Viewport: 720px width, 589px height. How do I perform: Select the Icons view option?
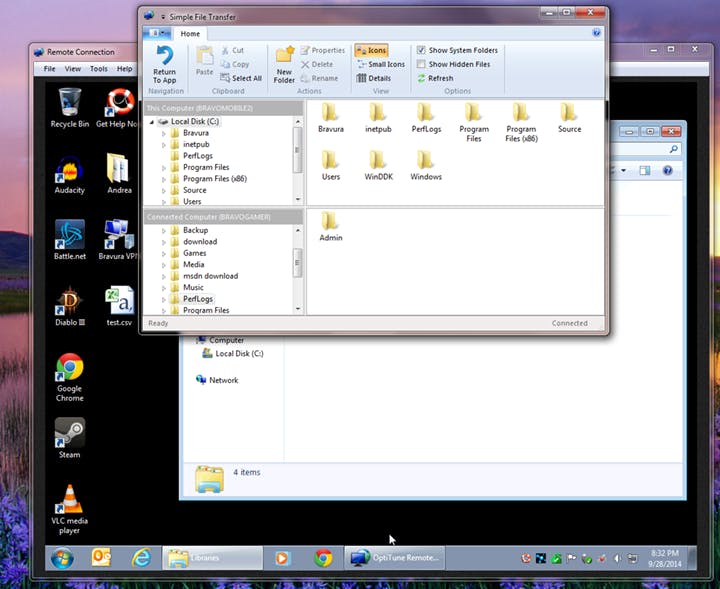click(370, 50)
